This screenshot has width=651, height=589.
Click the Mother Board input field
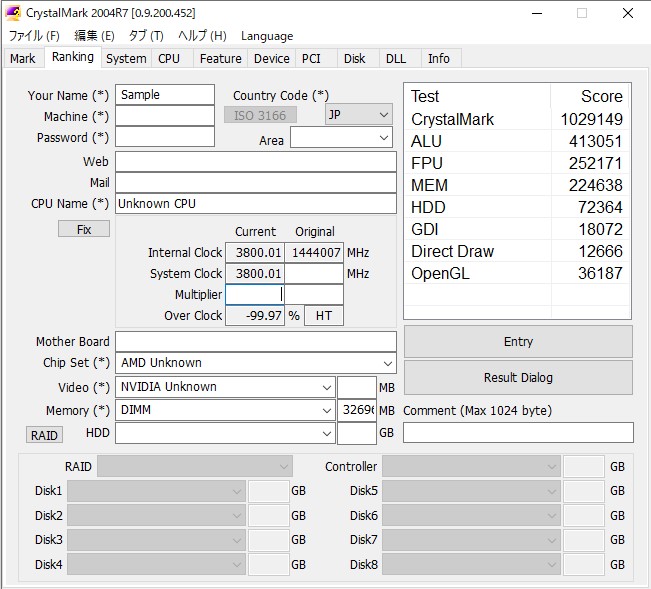(x=256, y=341)
